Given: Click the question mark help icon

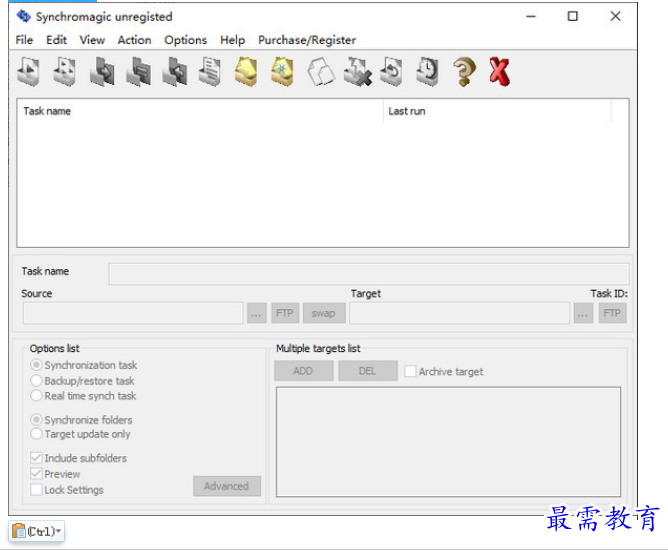Looking at the screenshot, I should pos(464,71).
